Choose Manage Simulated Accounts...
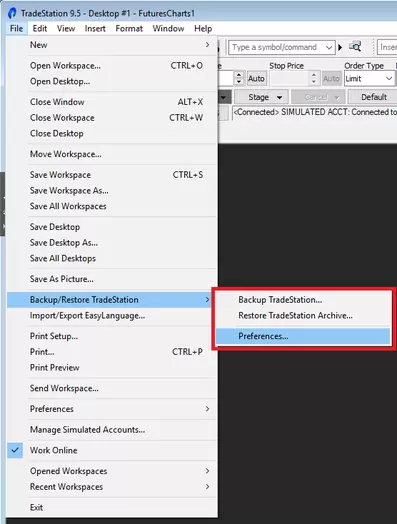Viewport: 397px width, 524px height. 112,430
